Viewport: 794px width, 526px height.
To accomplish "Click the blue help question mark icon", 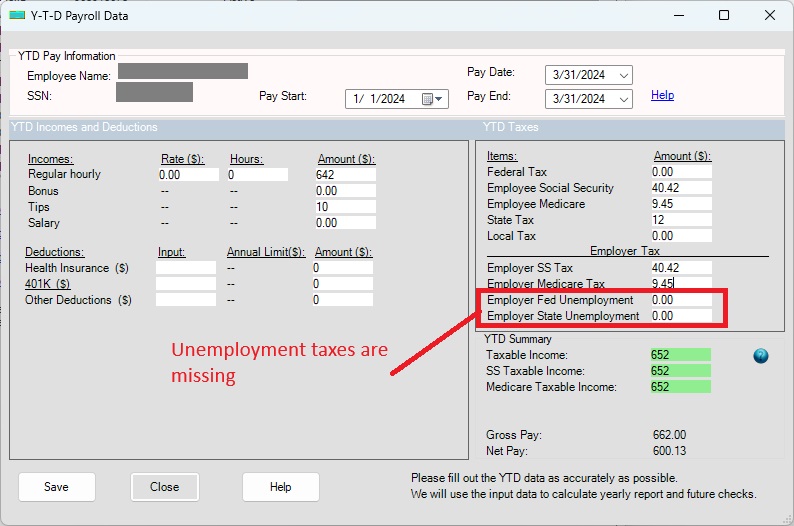I will 761,356.
